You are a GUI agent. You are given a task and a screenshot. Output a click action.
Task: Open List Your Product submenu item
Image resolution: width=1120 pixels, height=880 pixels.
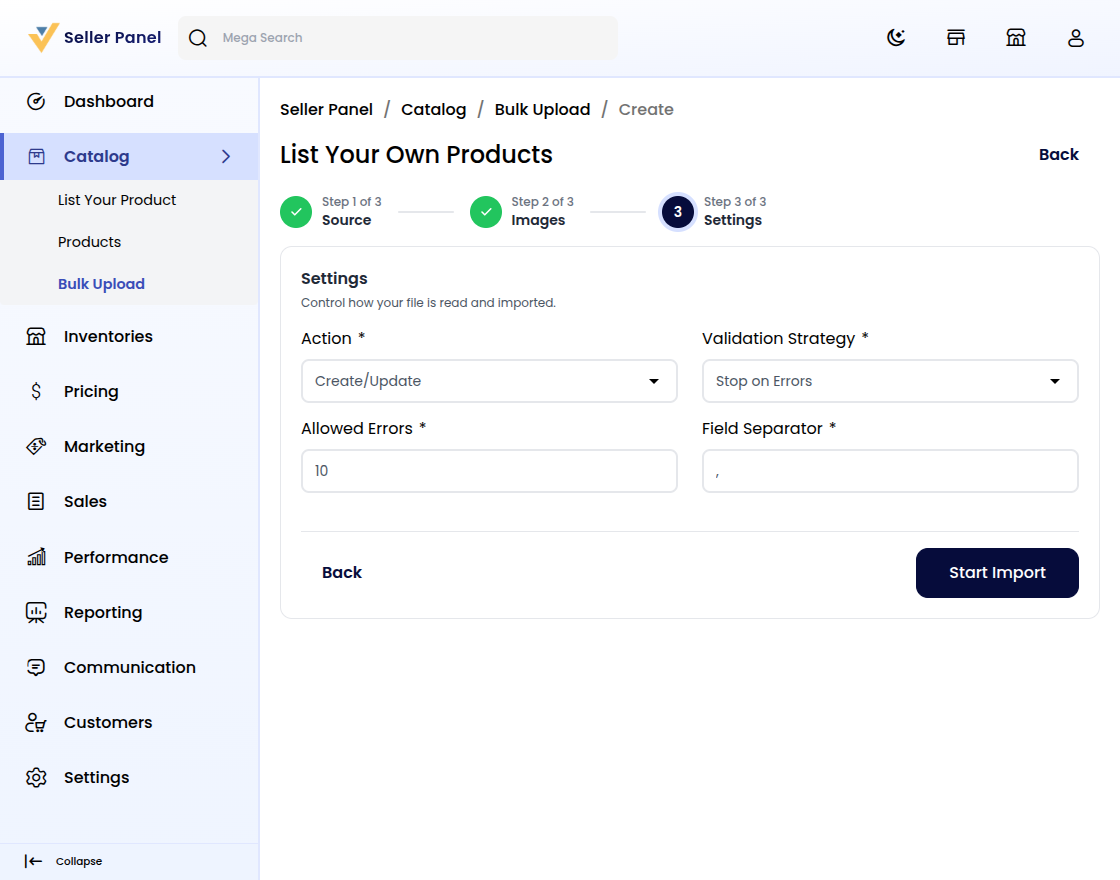[116, 200]
